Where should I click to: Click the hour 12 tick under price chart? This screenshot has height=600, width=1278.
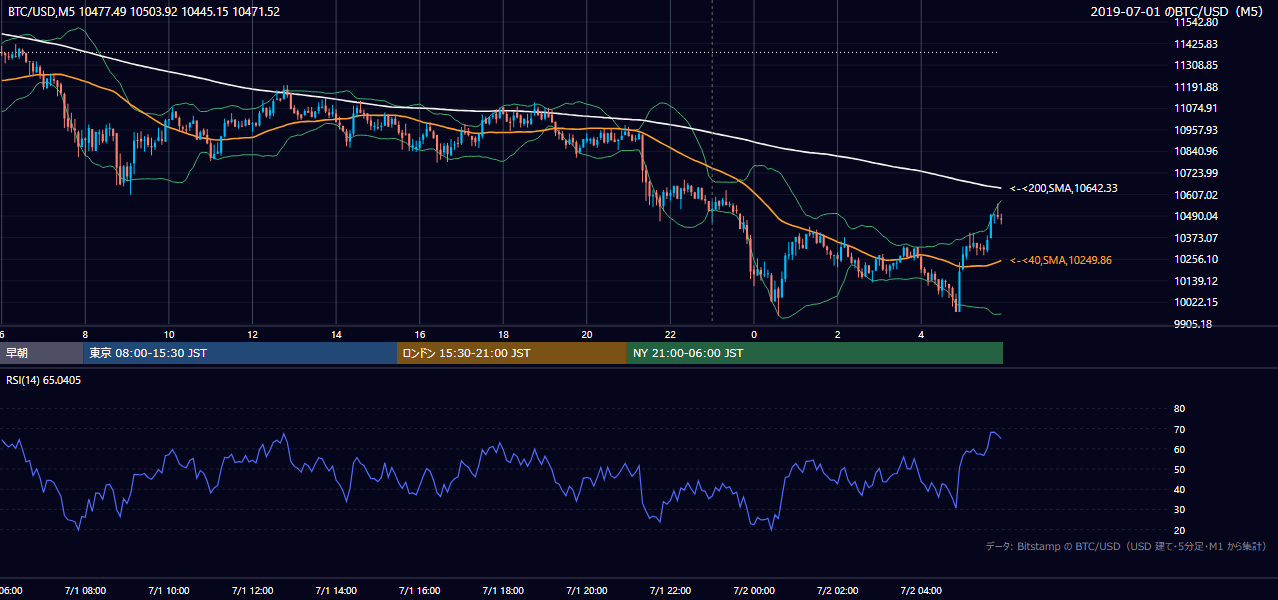(x=252, y=334)
